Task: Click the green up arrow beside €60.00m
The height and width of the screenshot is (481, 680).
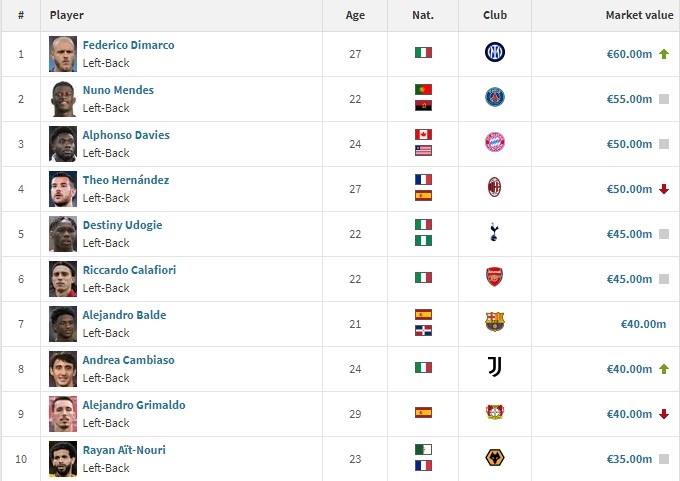Action: tap(664, 54)
